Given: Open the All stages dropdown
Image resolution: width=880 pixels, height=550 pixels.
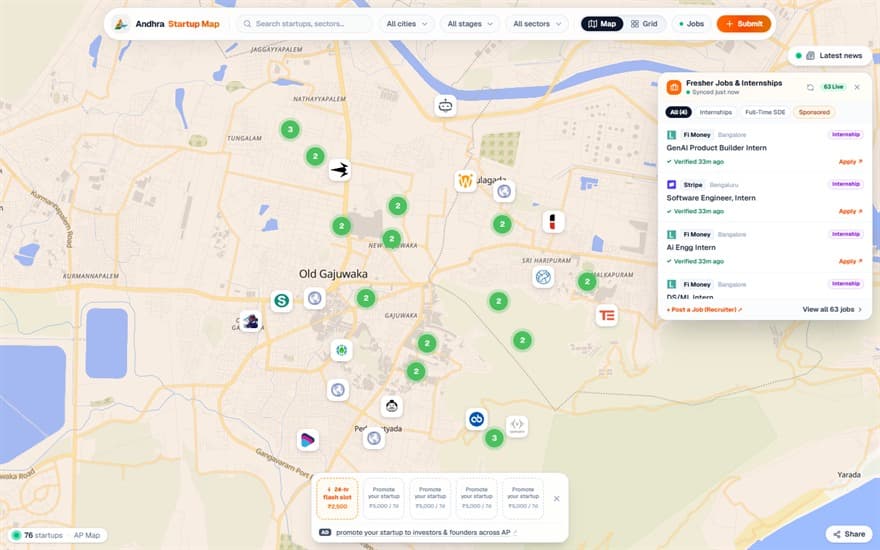Looking at the screenshot, I should point(470,24).
